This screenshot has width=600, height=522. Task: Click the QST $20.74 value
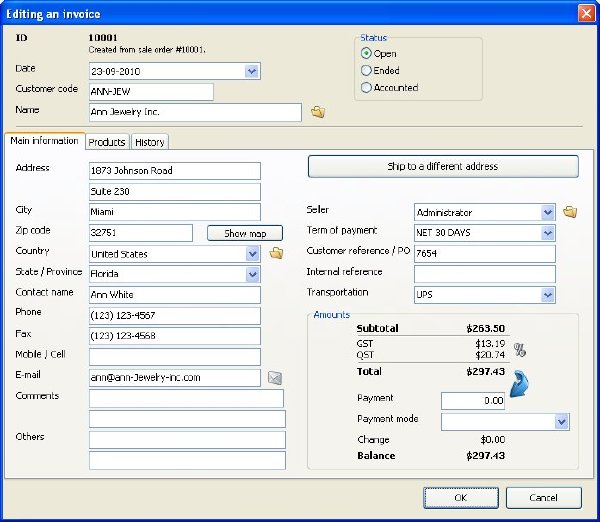coord(490,355)
